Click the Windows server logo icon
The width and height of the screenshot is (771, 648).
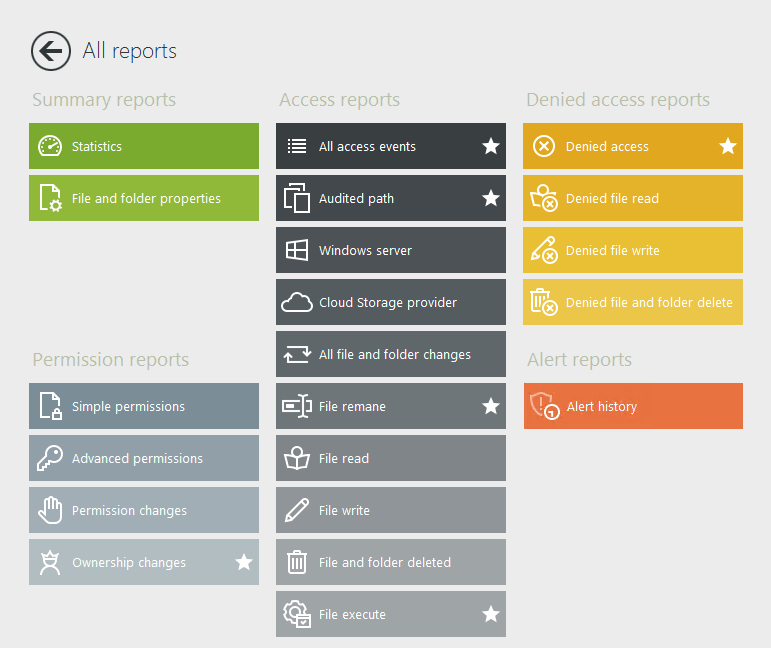297,250
